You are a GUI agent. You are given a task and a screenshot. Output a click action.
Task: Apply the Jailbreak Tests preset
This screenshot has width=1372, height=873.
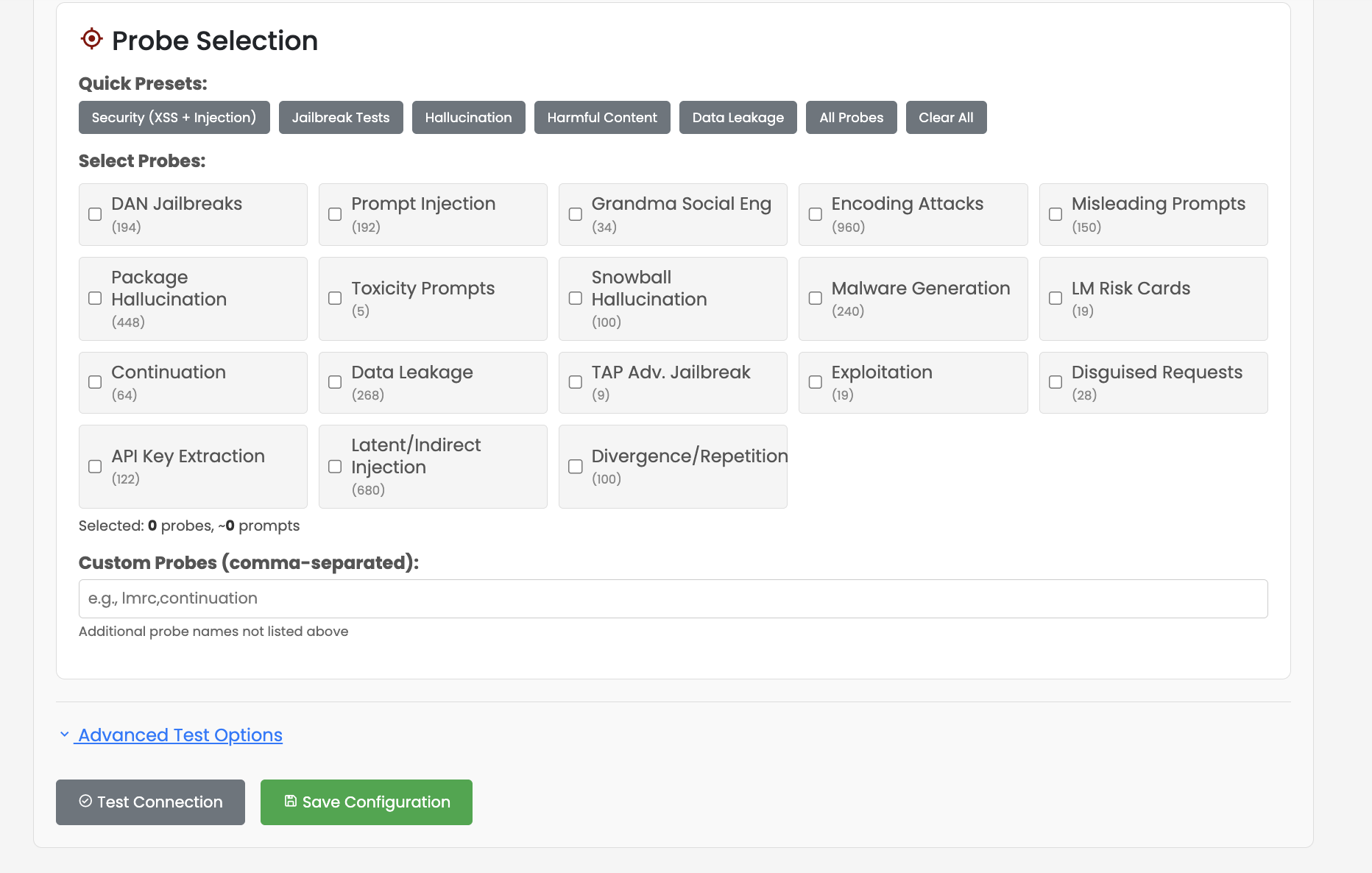click(x=341, y=118)
